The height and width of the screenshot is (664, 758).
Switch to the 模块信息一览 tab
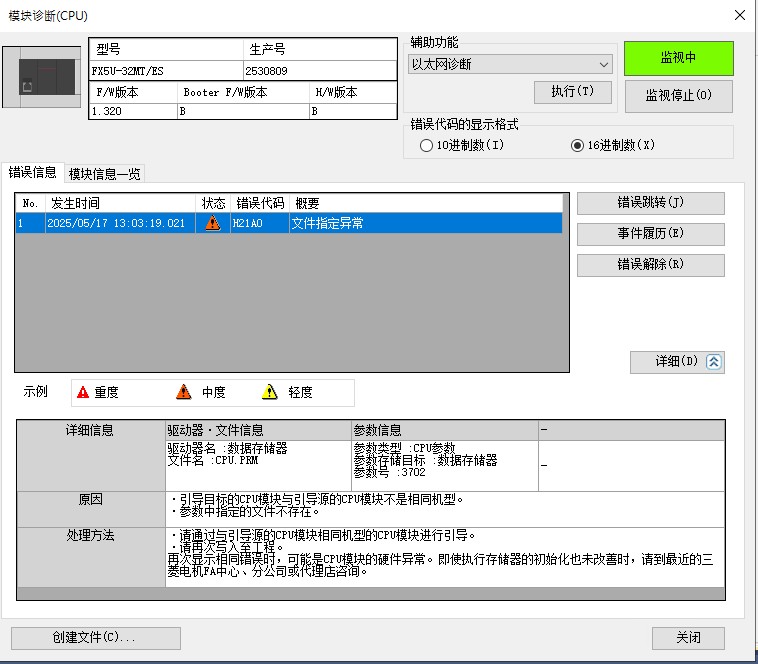104,174
